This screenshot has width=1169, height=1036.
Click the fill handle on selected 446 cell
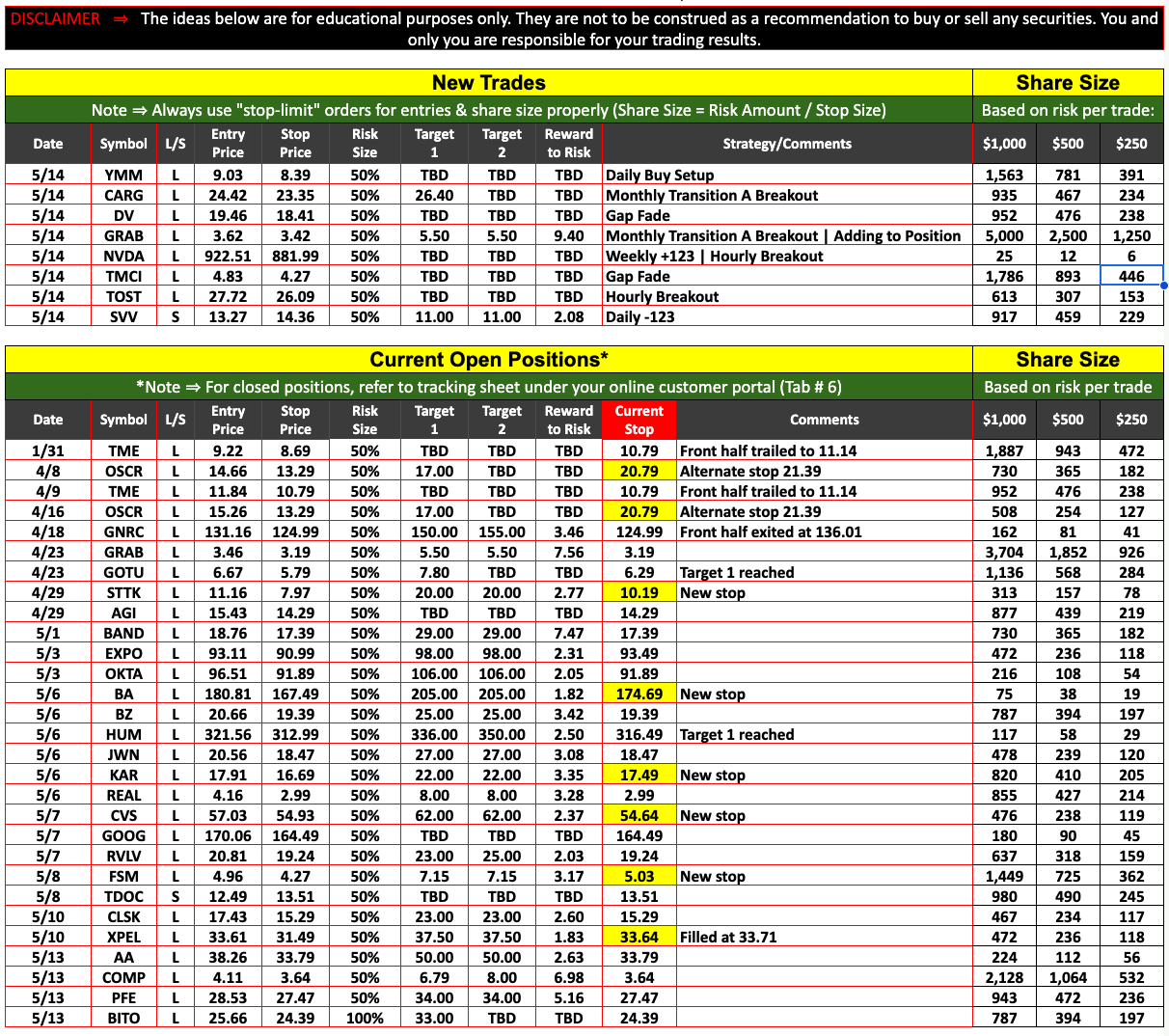(x=1164, y=286)
